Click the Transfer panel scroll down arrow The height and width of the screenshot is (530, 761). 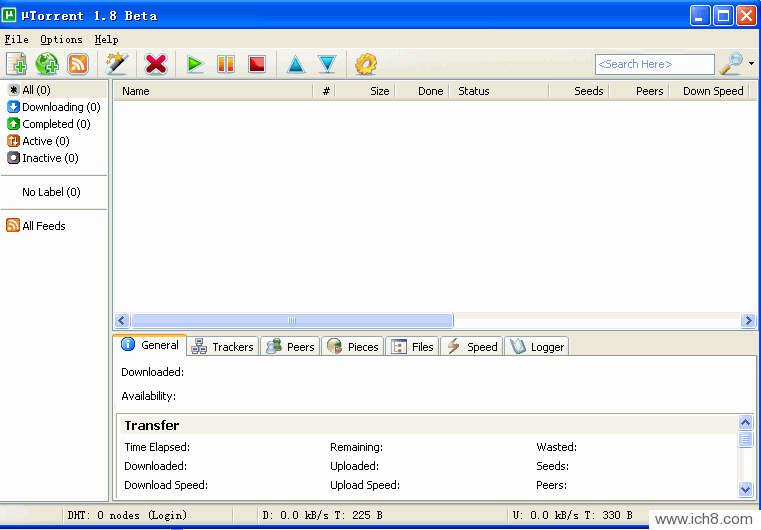[745, 489]
